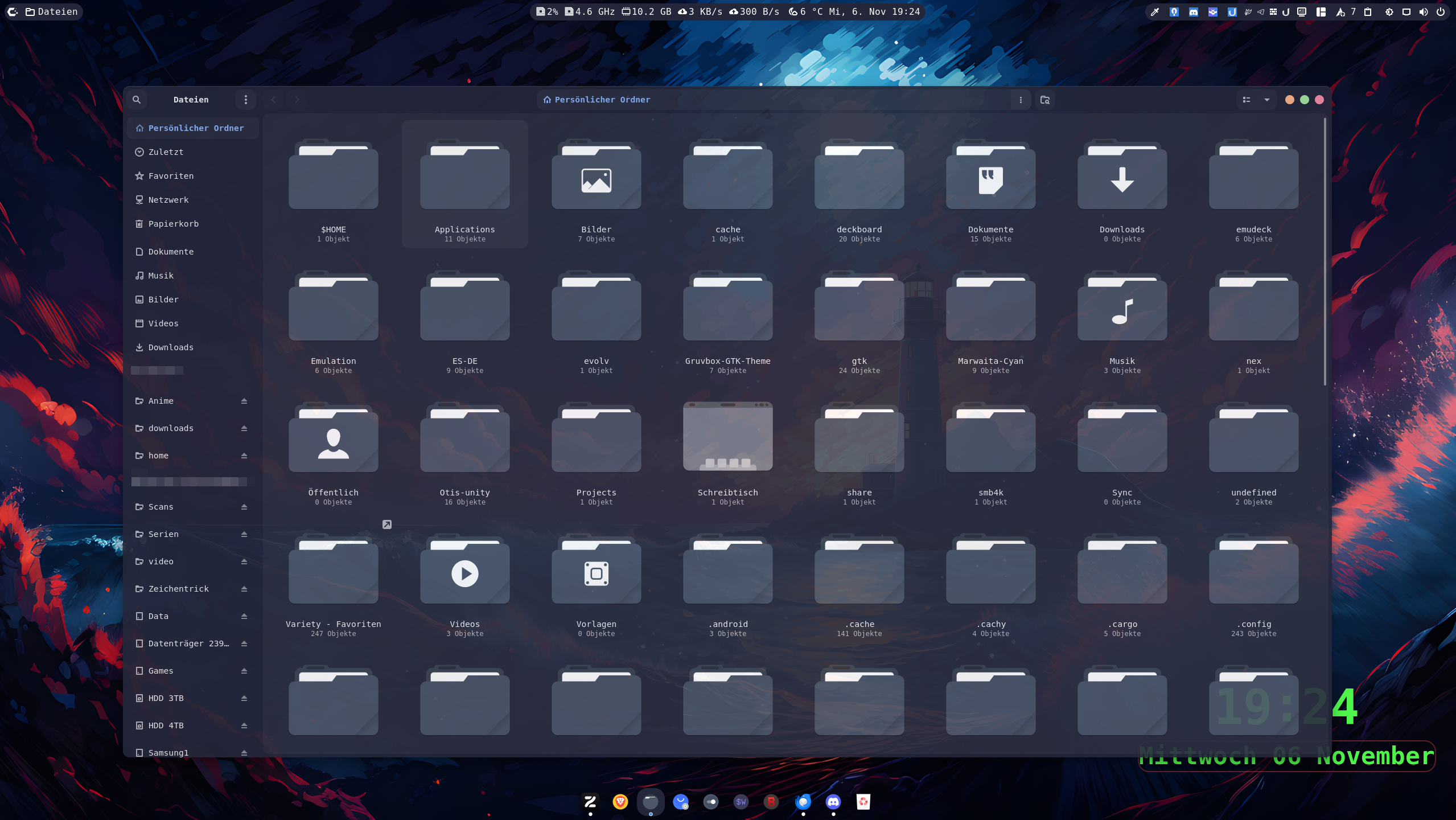Eject the Anime network mount
The width and height of the screenshot is (1456, 820).
pos(244,401)
